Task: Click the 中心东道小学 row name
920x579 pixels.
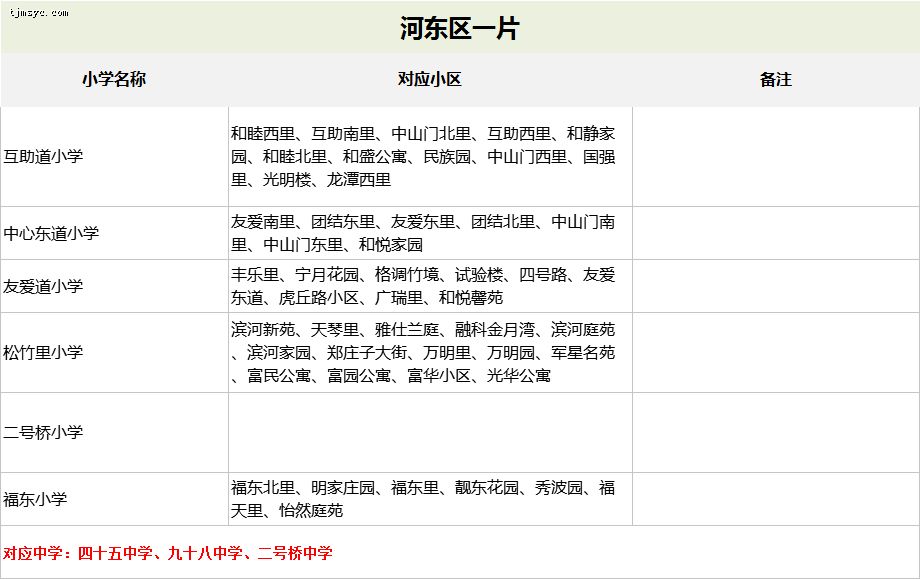Action: pos(52,233)
